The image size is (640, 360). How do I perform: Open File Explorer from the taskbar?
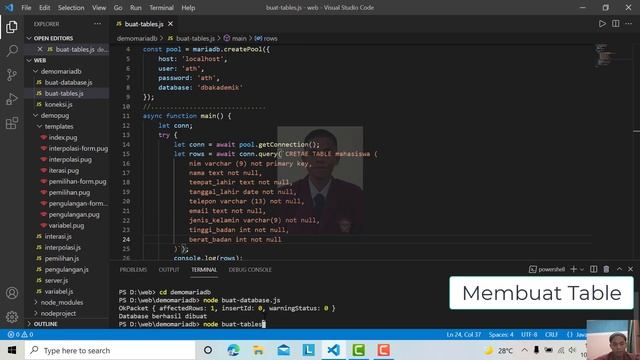coord(258,350)
